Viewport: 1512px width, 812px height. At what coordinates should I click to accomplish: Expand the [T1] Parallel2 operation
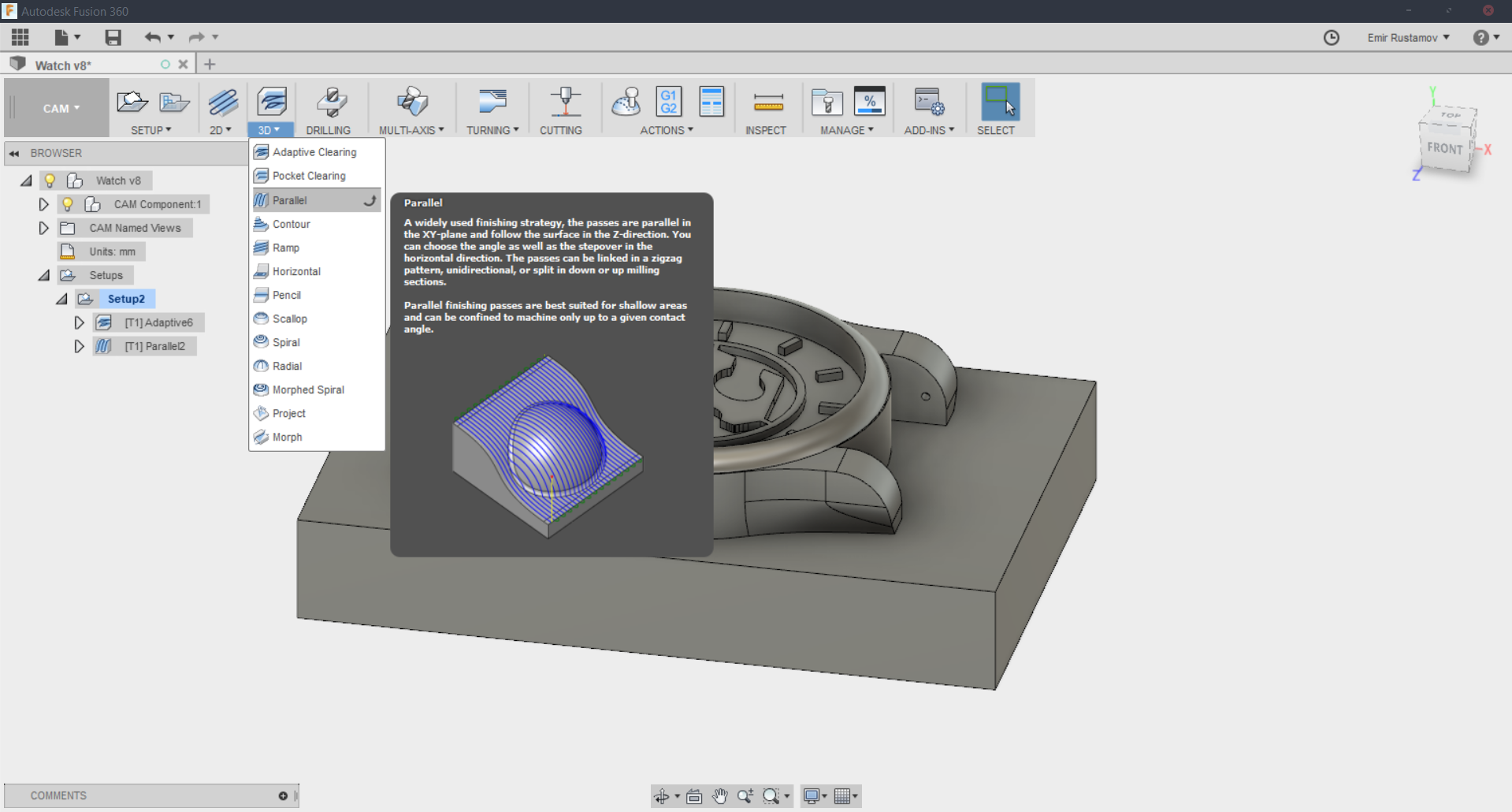tap(79, 346)
